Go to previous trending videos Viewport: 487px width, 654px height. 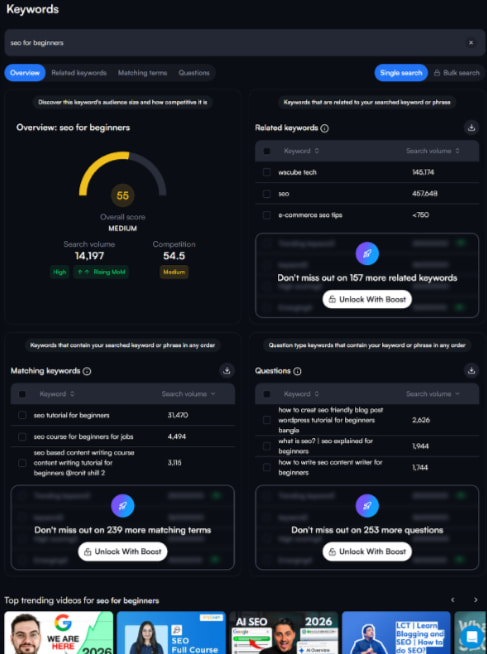tap(453, 600)
